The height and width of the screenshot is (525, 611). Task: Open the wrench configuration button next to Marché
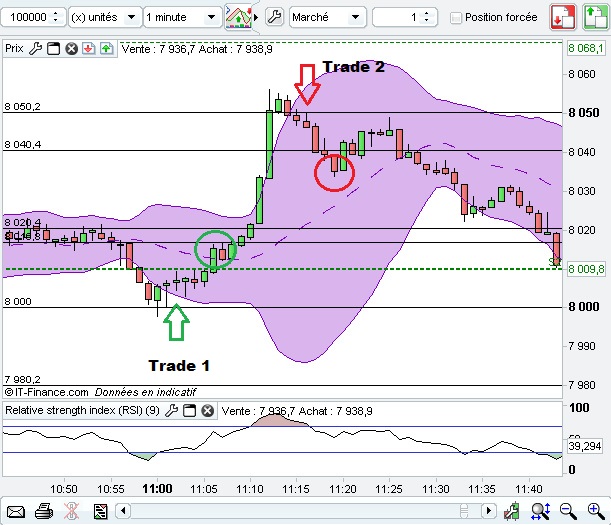[274, 17]
